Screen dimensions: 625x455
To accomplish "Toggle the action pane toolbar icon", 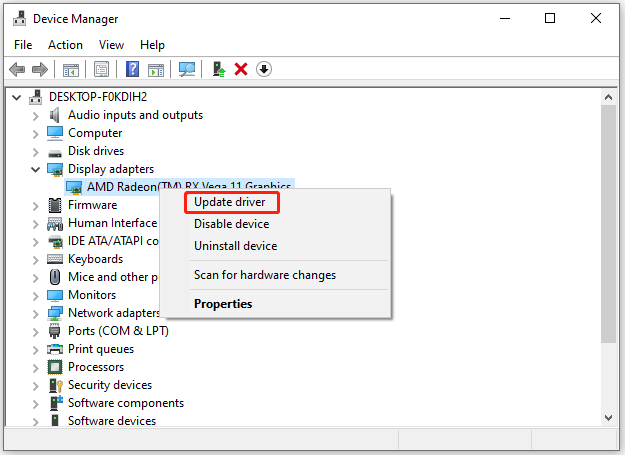I will (x=156, y=70).
